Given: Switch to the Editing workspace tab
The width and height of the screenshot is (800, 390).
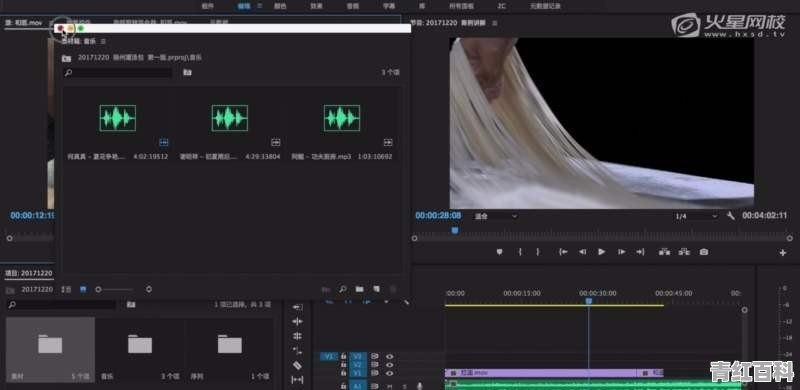Looking at the screenshot, I should tap(244, 6).
